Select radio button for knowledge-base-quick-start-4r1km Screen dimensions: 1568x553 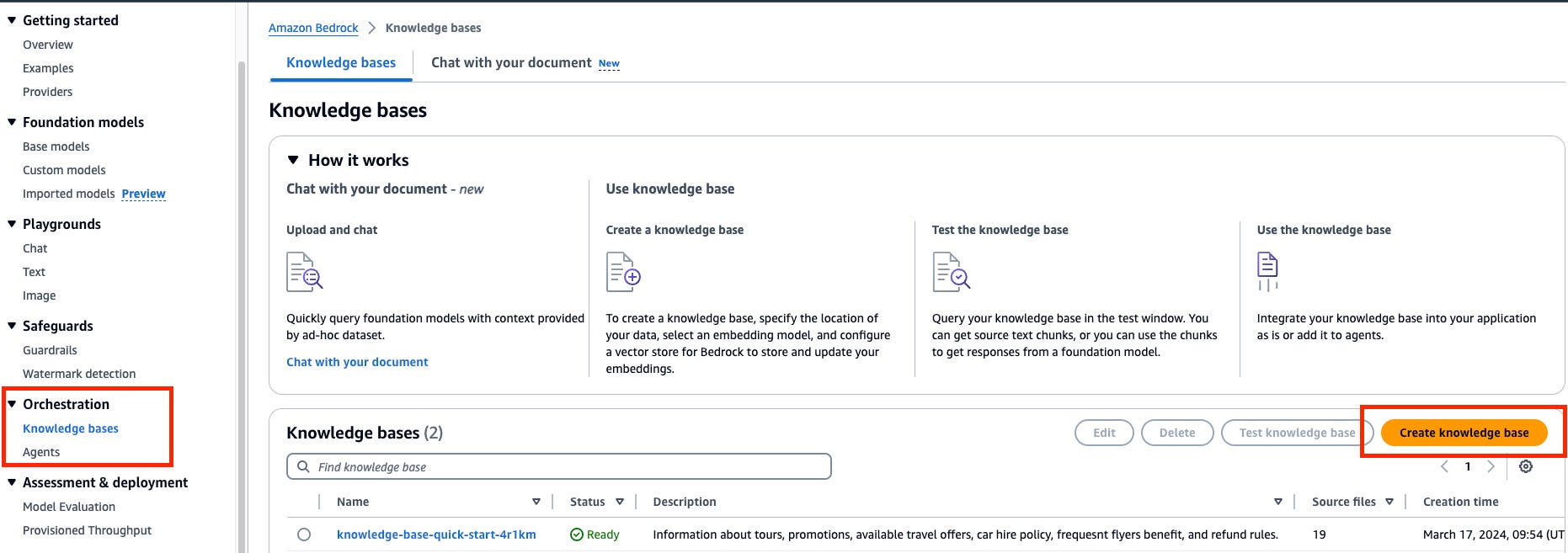pyautogui.click(x=304, y=534)
